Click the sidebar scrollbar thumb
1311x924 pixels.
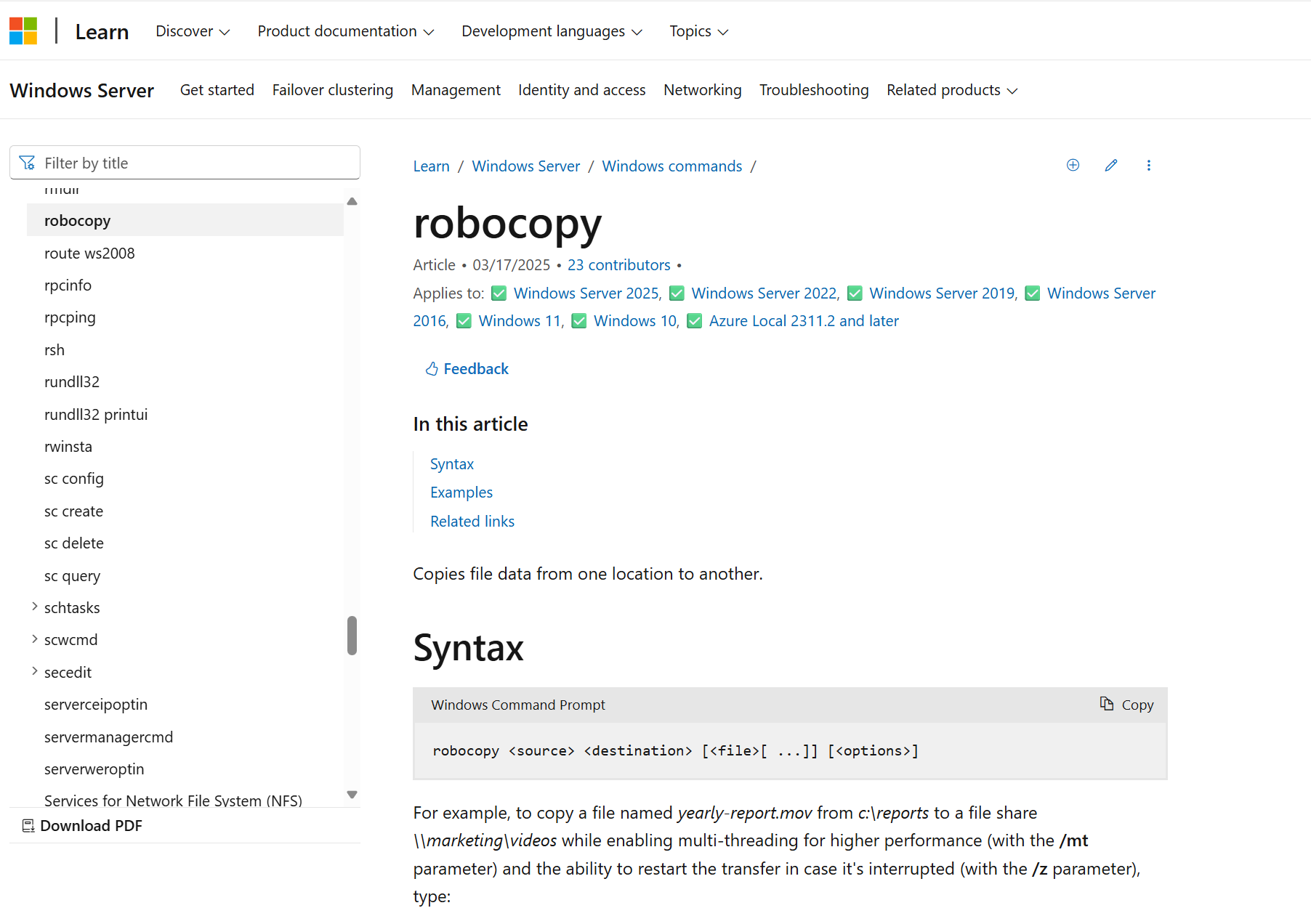tap(352, 636)
